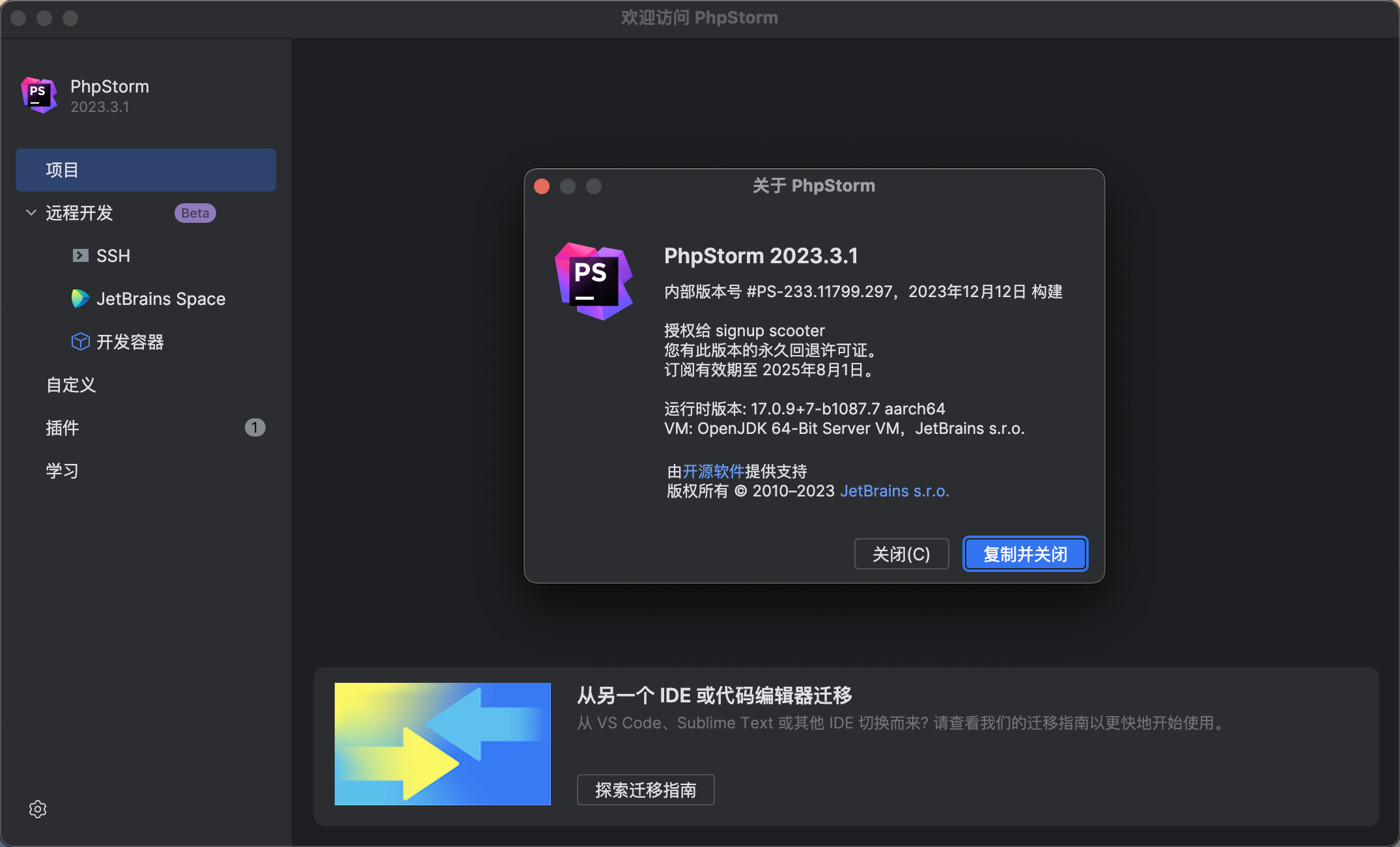
Task: Click the 复制并关闭 button
Action: 1025,554
